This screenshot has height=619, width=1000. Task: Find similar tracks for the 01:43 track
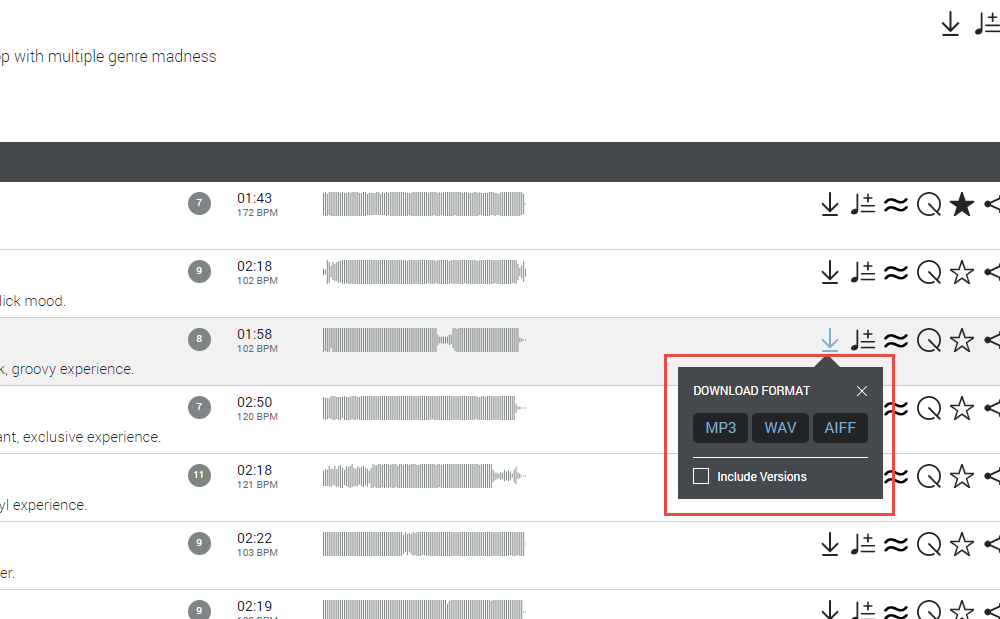point(896,205)
